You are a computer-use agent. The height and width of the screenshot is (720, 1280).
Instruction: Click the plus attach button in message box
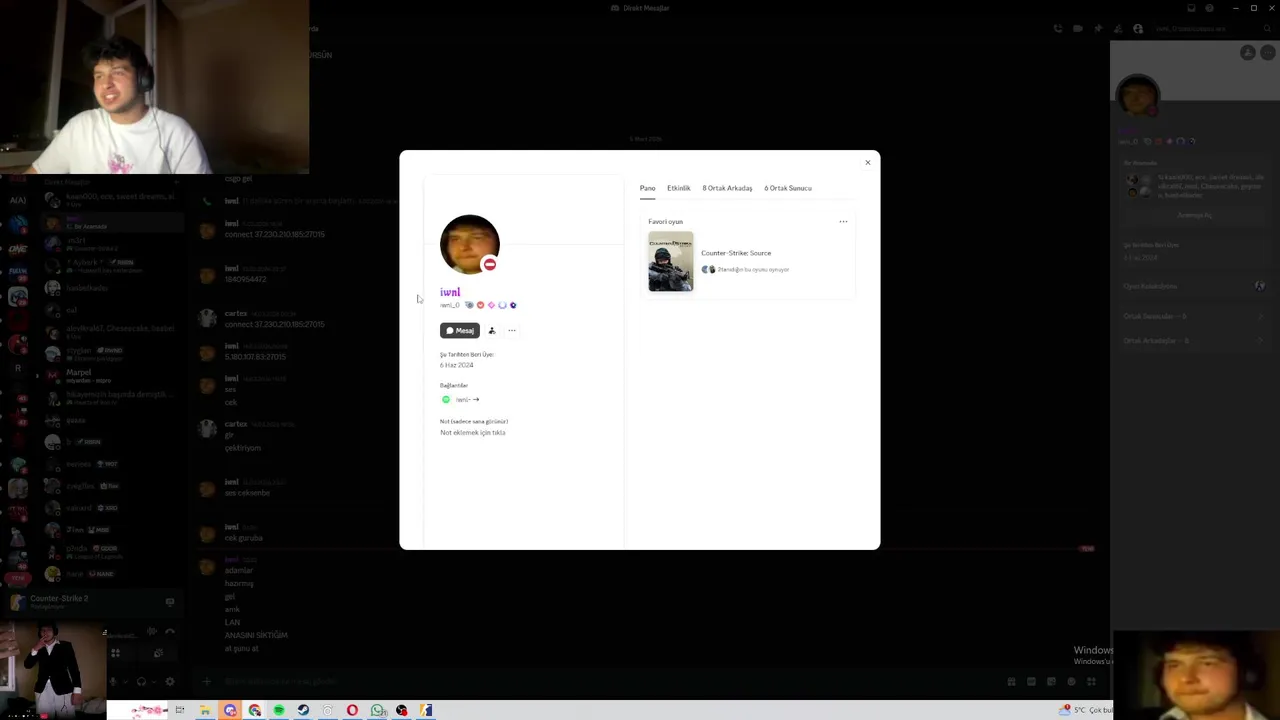click(207, 682)
